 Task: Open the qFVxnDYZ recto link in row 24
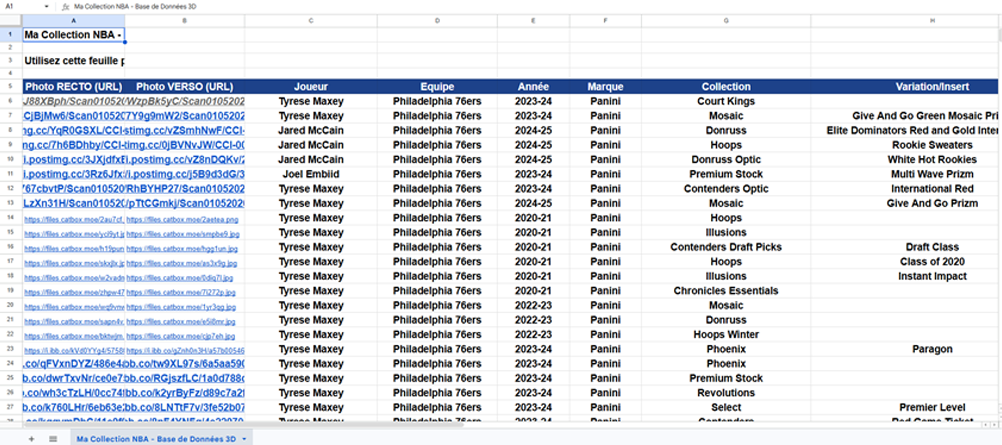pyautogui.click(x=73, y=364)
